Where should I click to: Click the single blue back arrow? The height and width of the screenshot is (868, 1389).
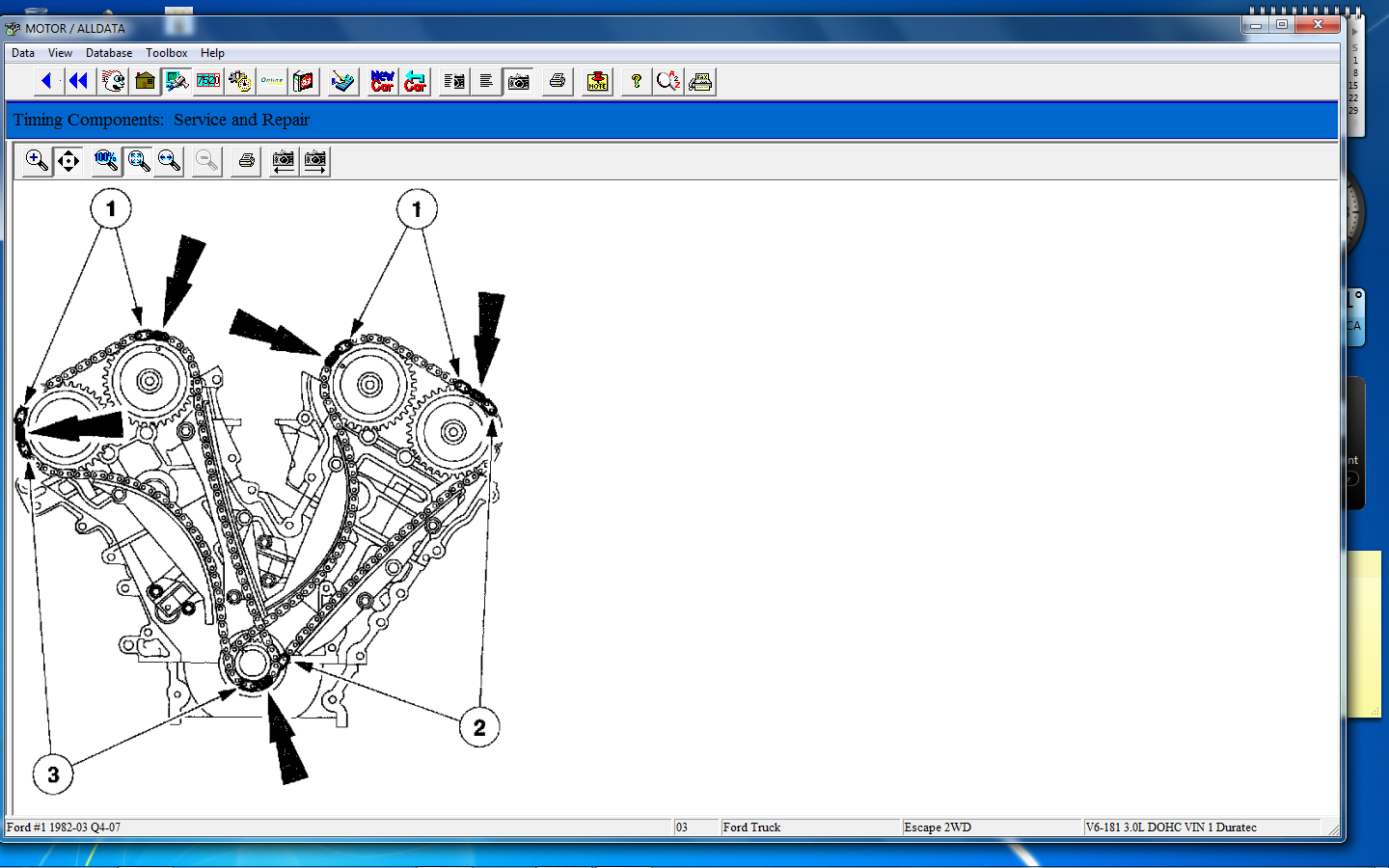click(x=46, y=82)
